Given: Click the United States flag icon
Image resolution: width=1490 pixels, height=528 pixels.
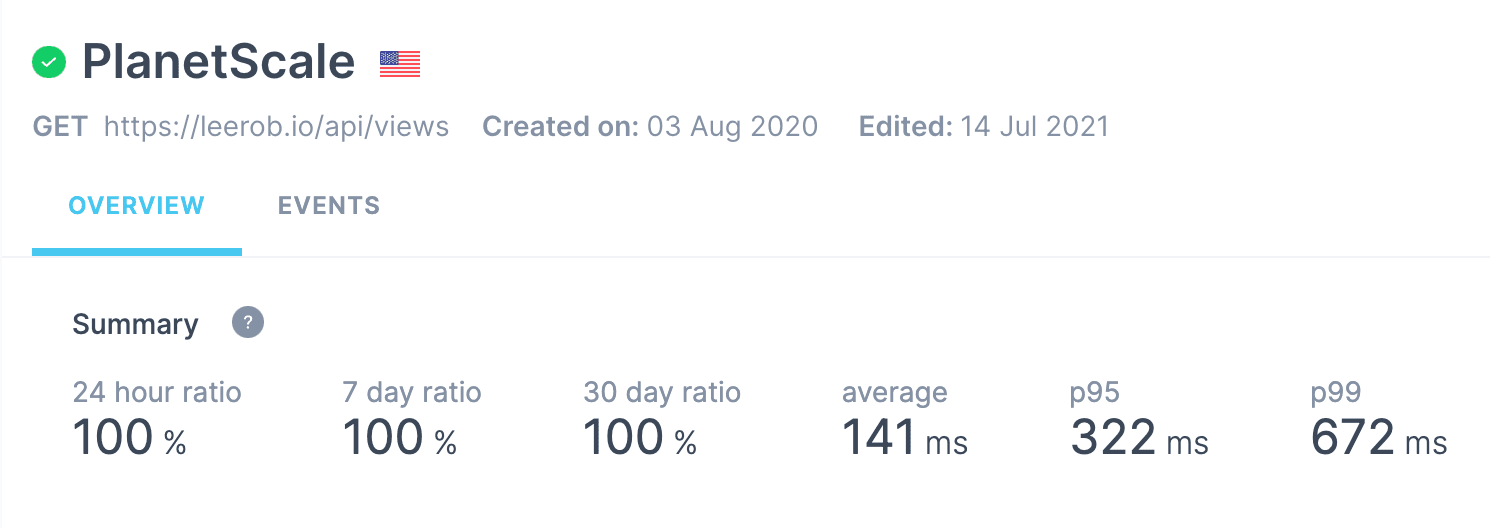Looking at the screenshot, I should (400, 64).
